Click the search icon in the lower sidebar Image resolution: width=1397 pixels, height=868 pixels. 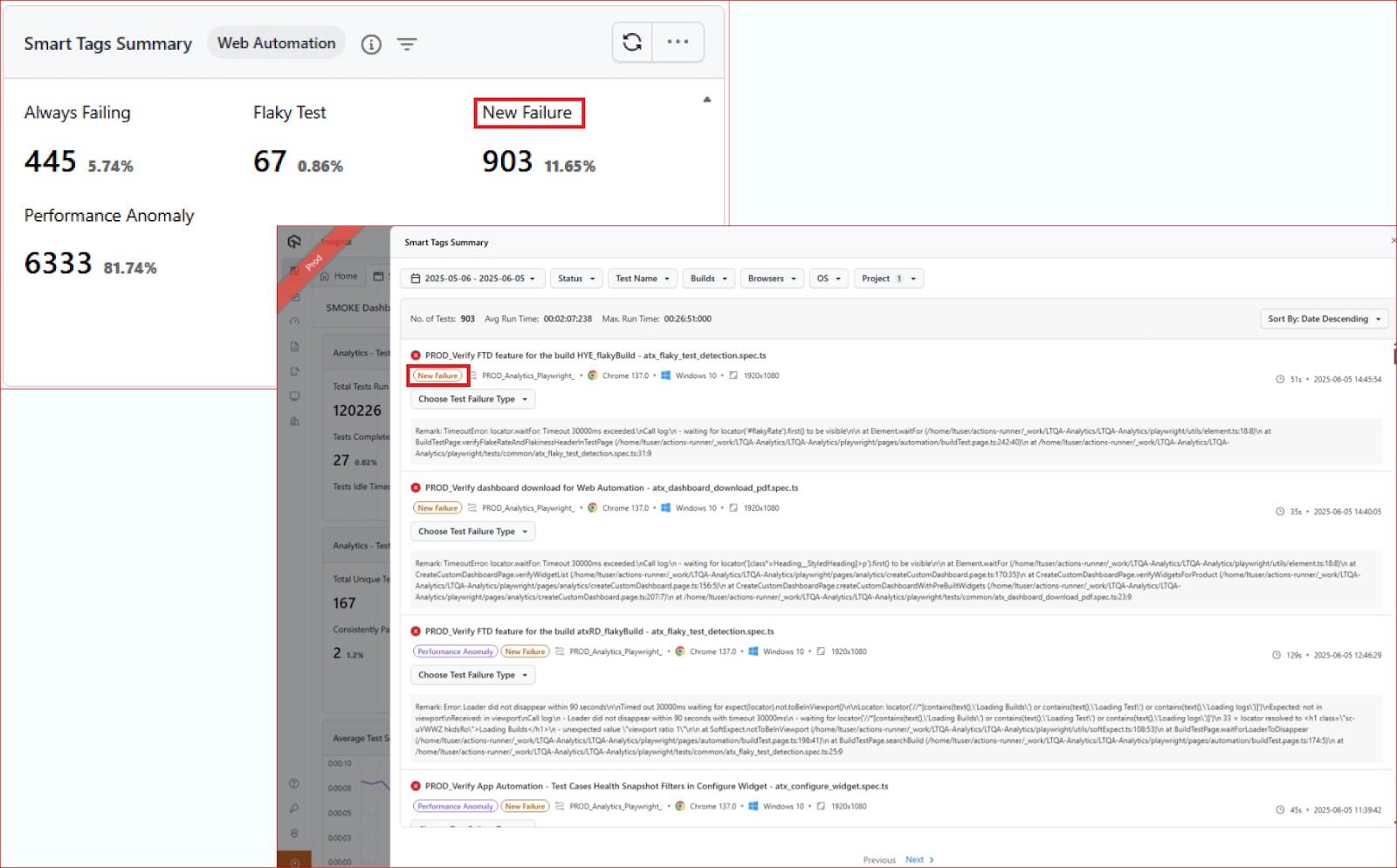(x=294, y=808)
